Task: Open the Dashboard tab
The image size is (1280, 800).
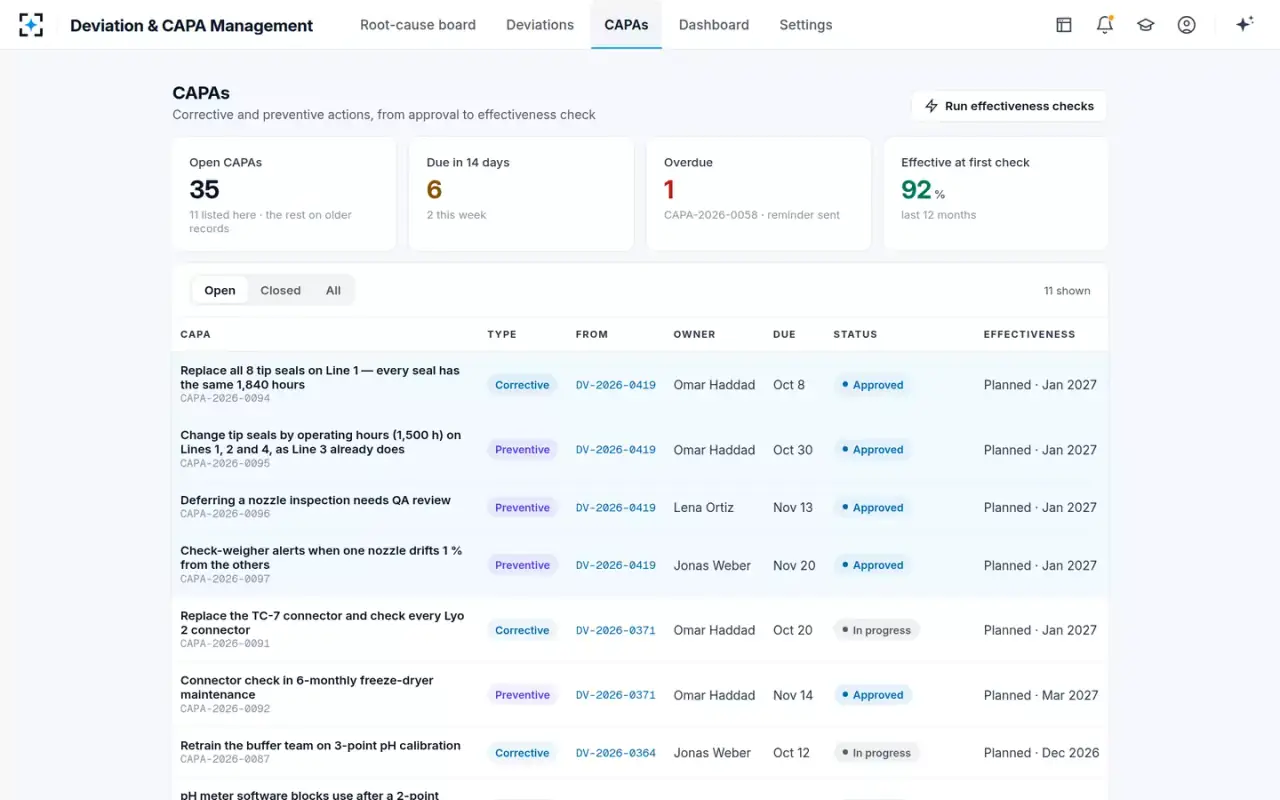Action: click(714, 25)
